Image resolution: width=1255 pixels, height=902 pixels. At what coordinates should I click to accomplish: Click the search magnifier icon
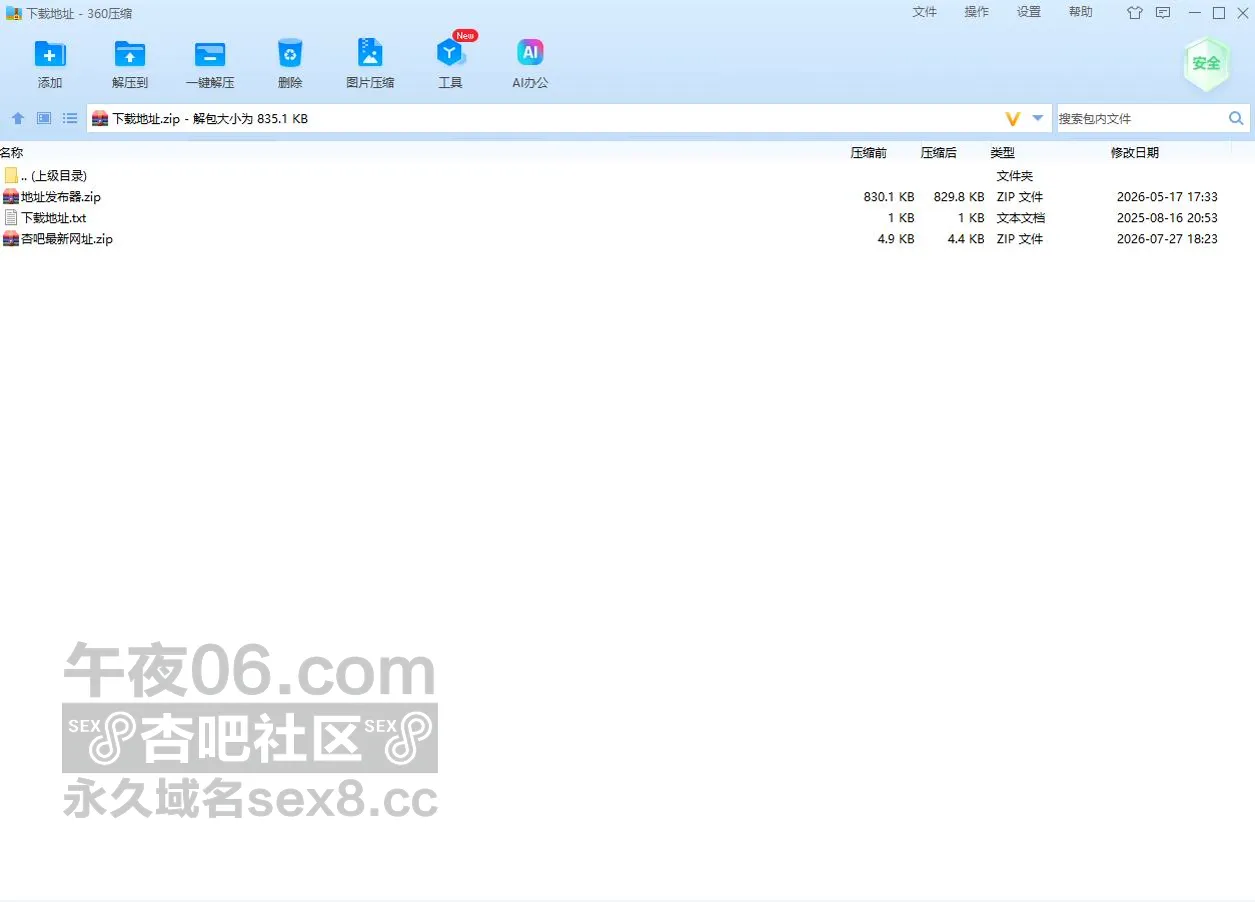point(1236,118)
